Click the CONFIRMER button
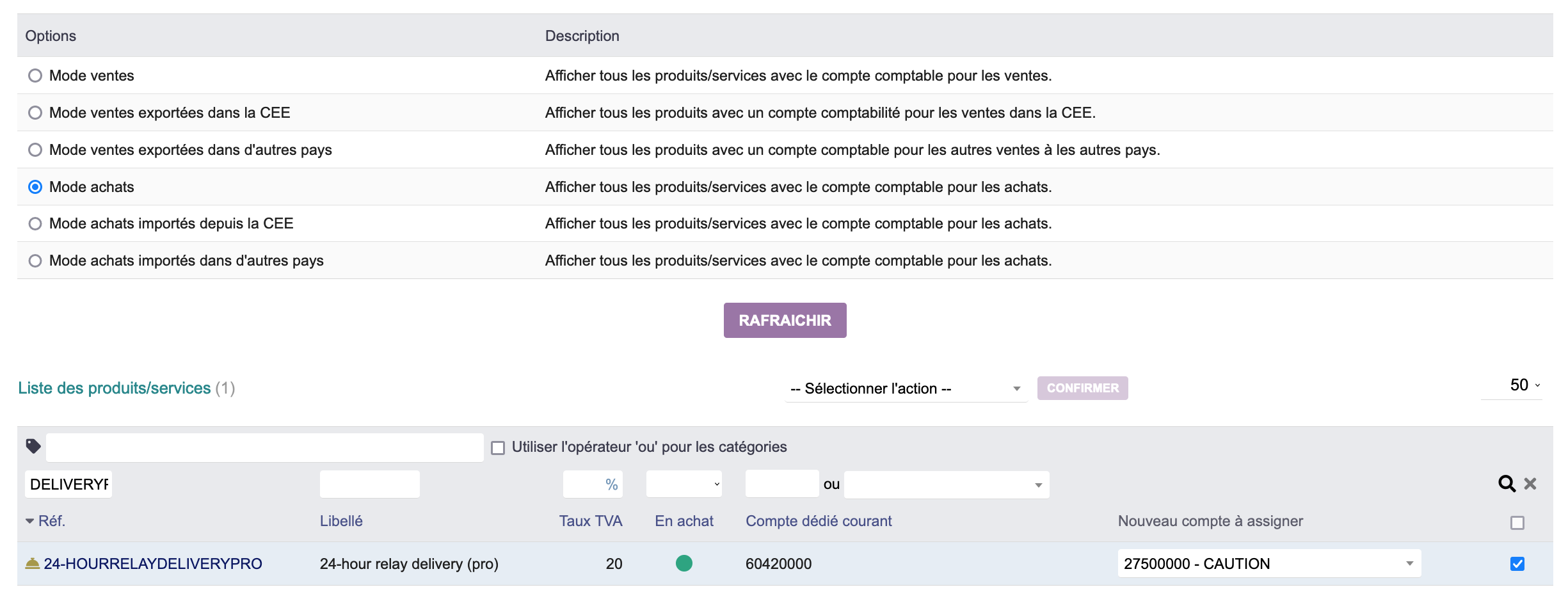Screen dimensions: 1568x608 1082,387
